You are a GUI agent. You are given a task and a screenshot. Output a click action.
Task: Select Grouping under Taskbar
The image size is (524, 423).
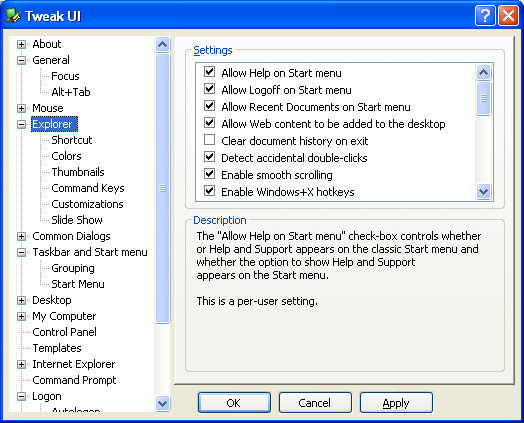tap(73, 268)
